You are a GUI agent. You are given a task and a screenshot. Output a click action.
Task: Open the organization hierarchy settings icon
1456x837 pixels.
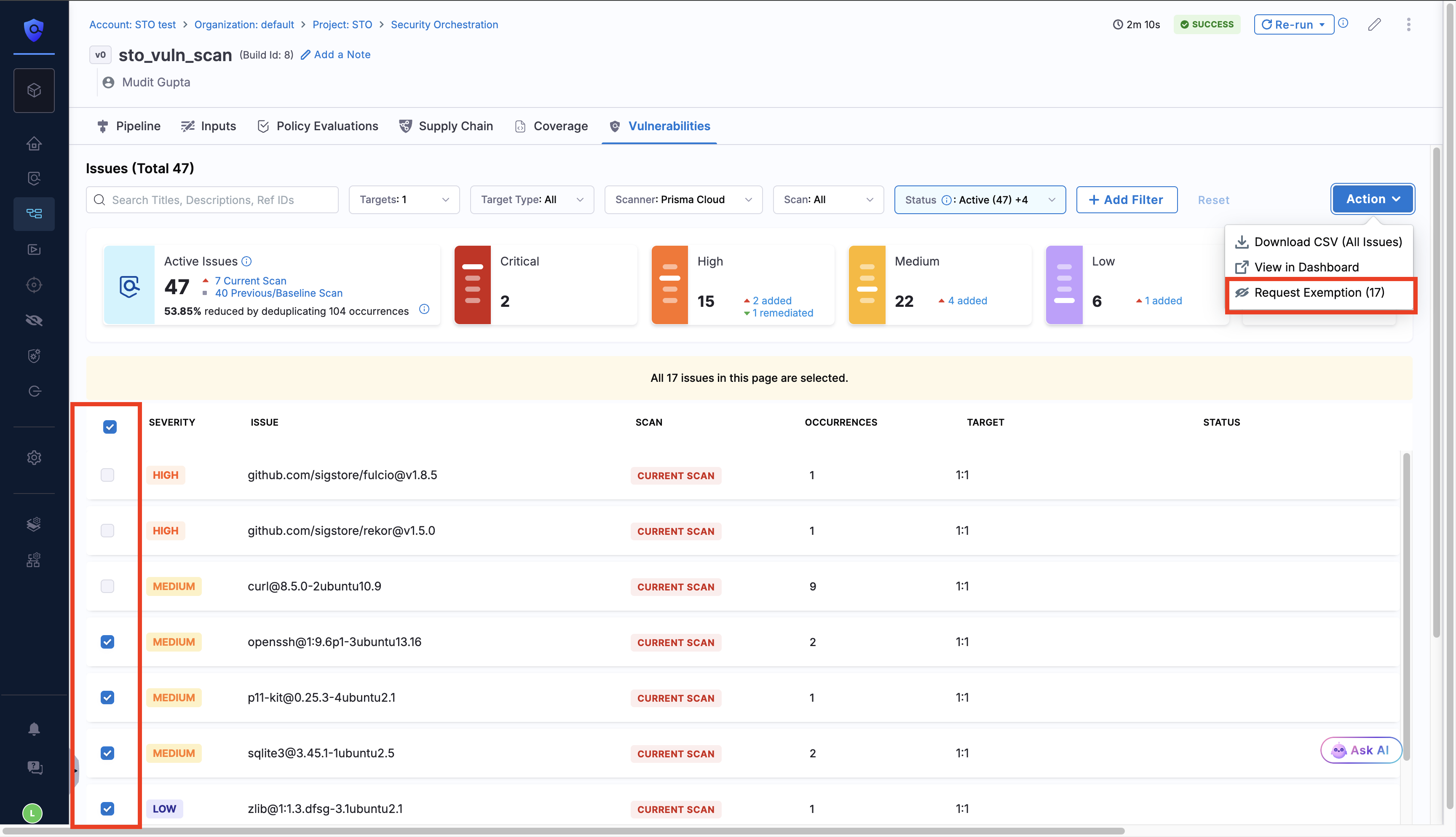(34, 560)
